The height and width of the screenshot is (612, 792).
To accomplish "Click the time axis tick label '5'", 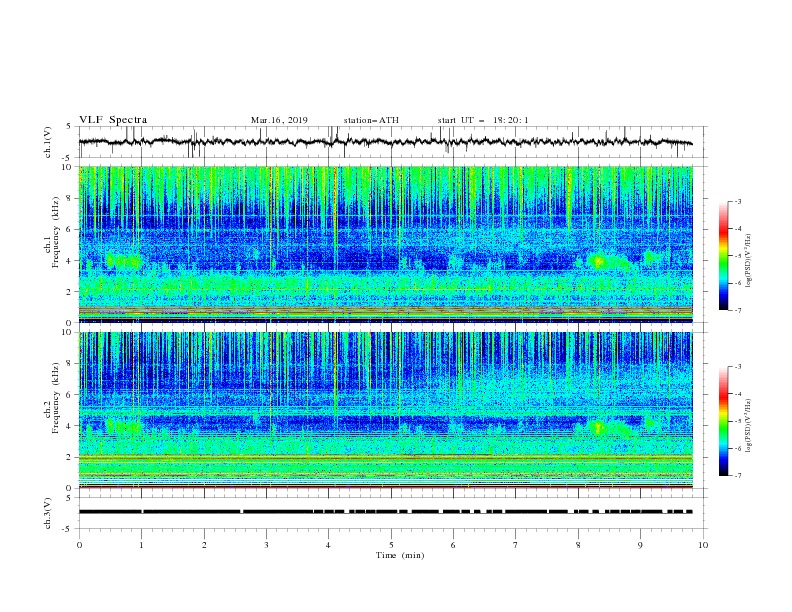I will tap(391, 545).
